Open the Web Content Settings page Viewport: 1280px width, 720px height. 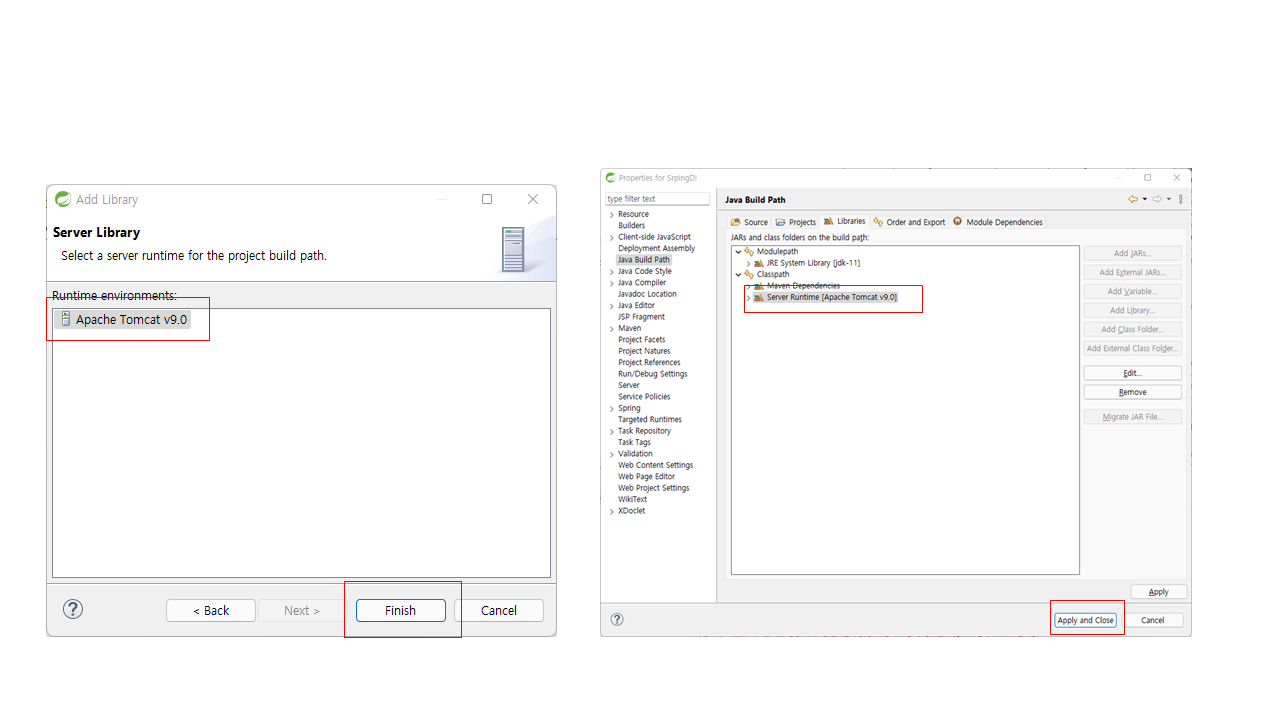coord(655,465)
